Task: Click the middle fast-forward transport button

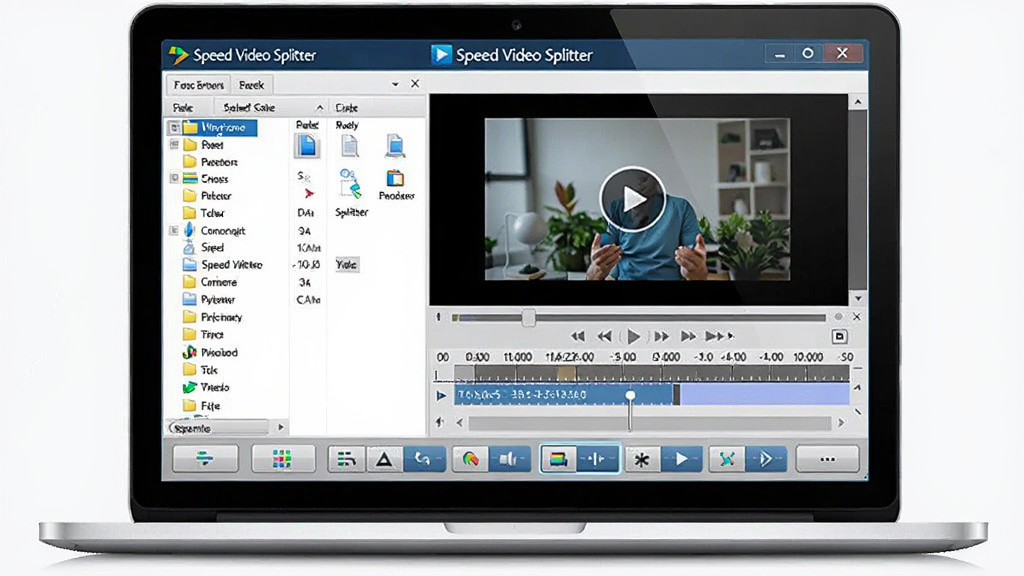Action: coord(688,336)
